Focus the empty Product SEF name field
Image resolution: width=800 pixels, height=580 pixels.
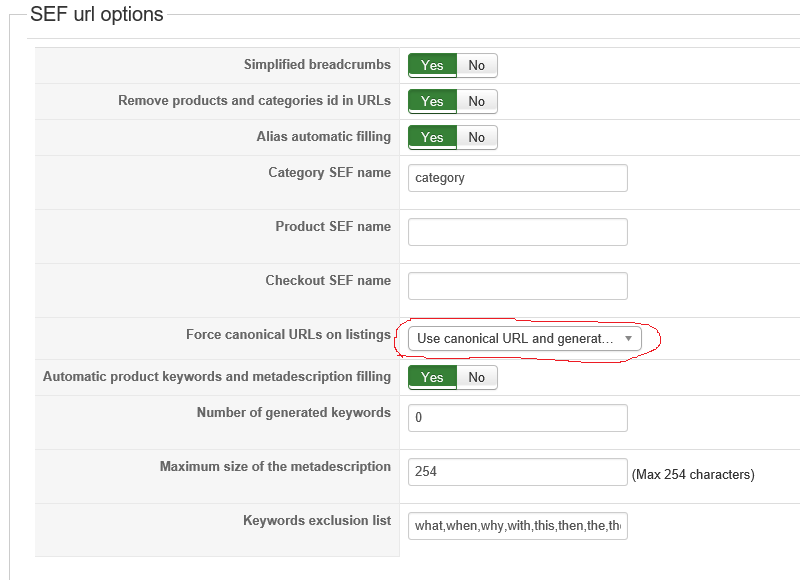[x=517, y=232]
